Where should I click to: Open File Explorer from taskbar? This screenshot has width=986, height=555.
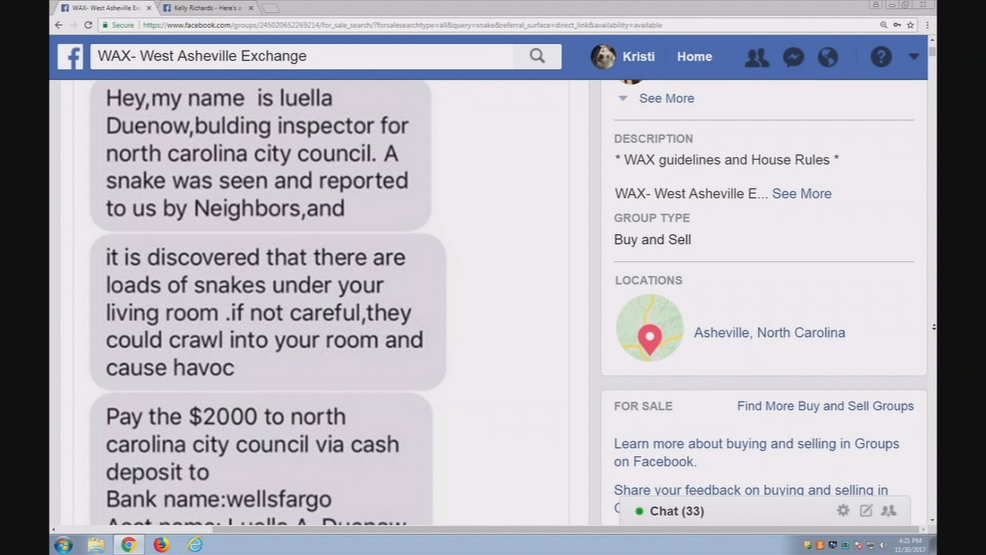tap(96, 544)
